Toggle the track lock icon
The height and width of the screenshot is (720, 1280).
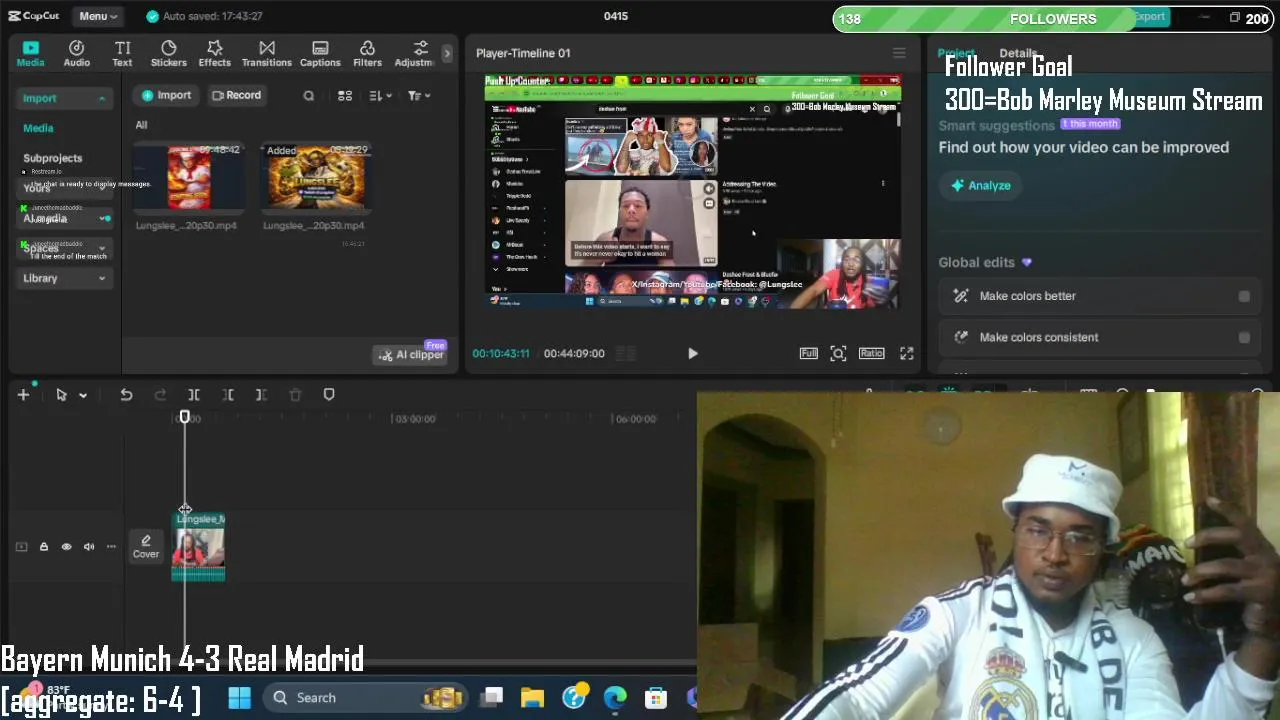(44, 547)
